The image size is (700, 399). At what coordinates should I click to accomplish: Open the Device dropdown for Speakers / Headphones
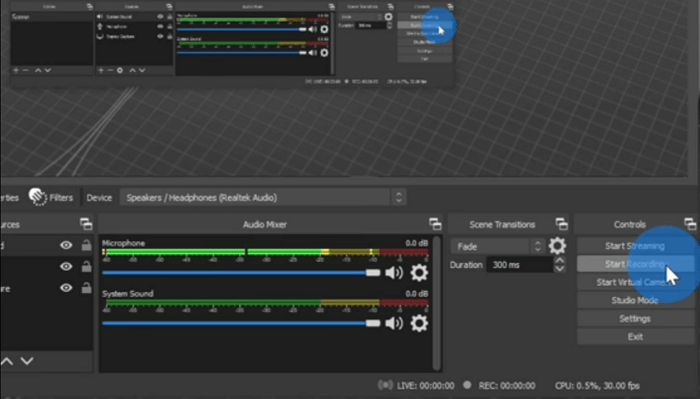pos(263,197)
